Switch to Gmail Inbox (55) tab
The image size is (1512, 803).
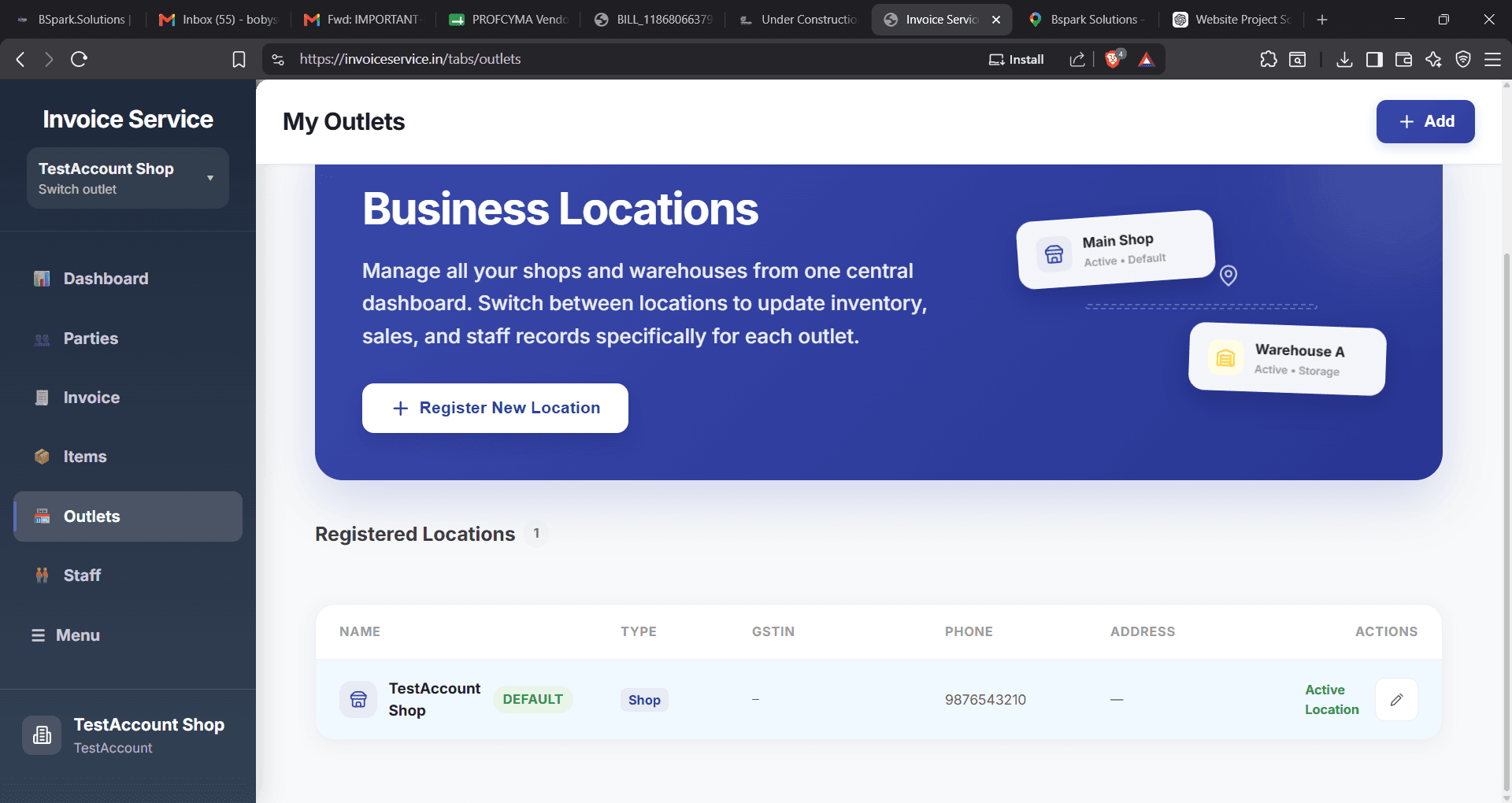(218, 20)
